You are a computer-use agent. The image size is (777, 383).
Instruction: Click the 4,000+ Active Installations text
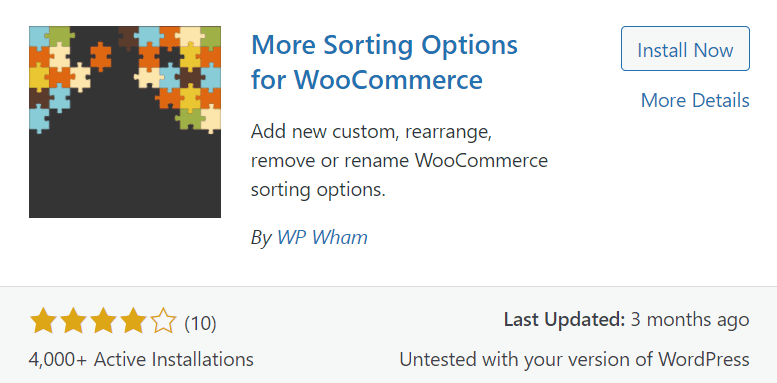tap(141, 359)
